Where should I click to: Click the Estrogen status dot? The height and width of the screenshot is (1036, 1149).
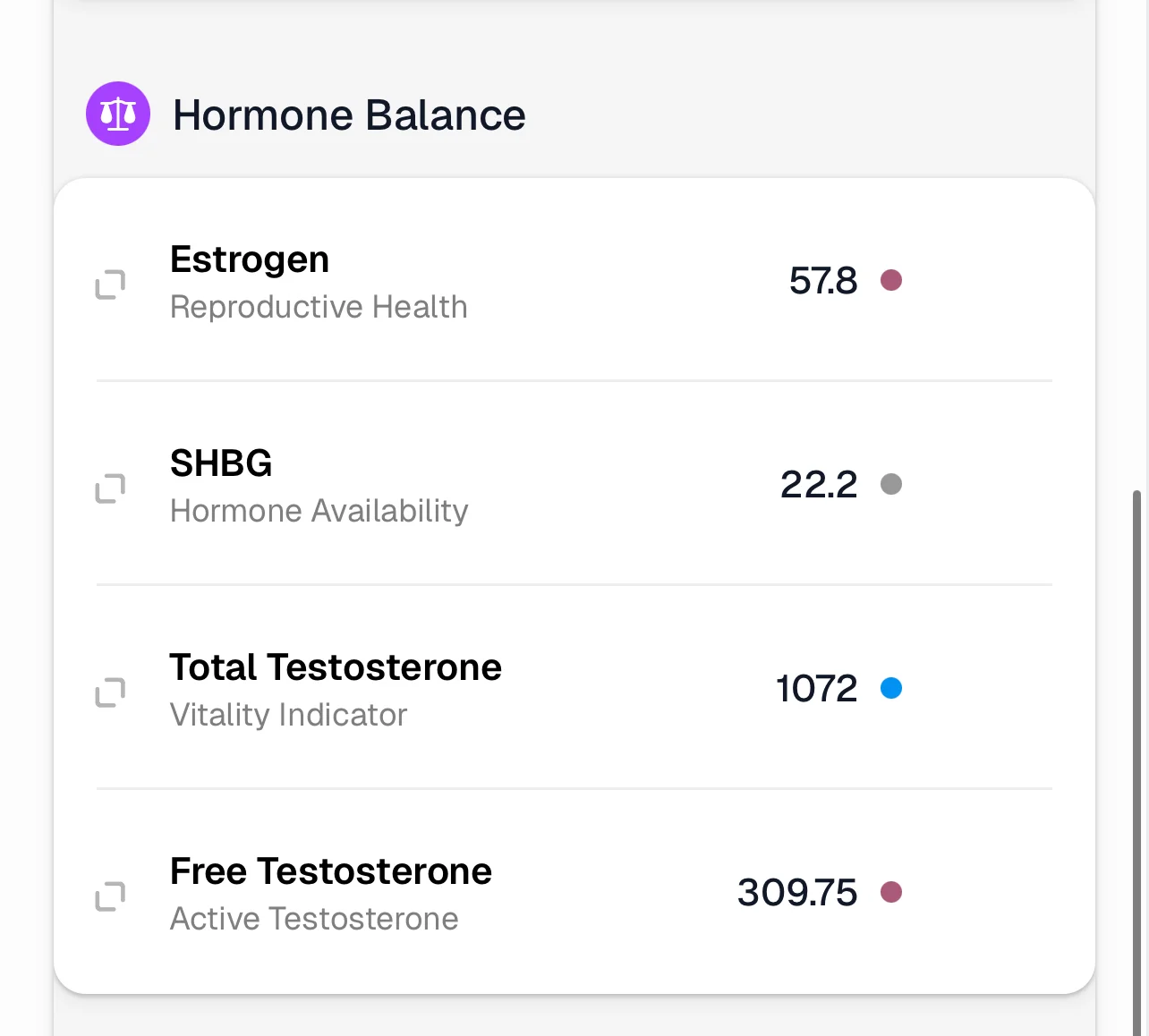coord(891,281)
